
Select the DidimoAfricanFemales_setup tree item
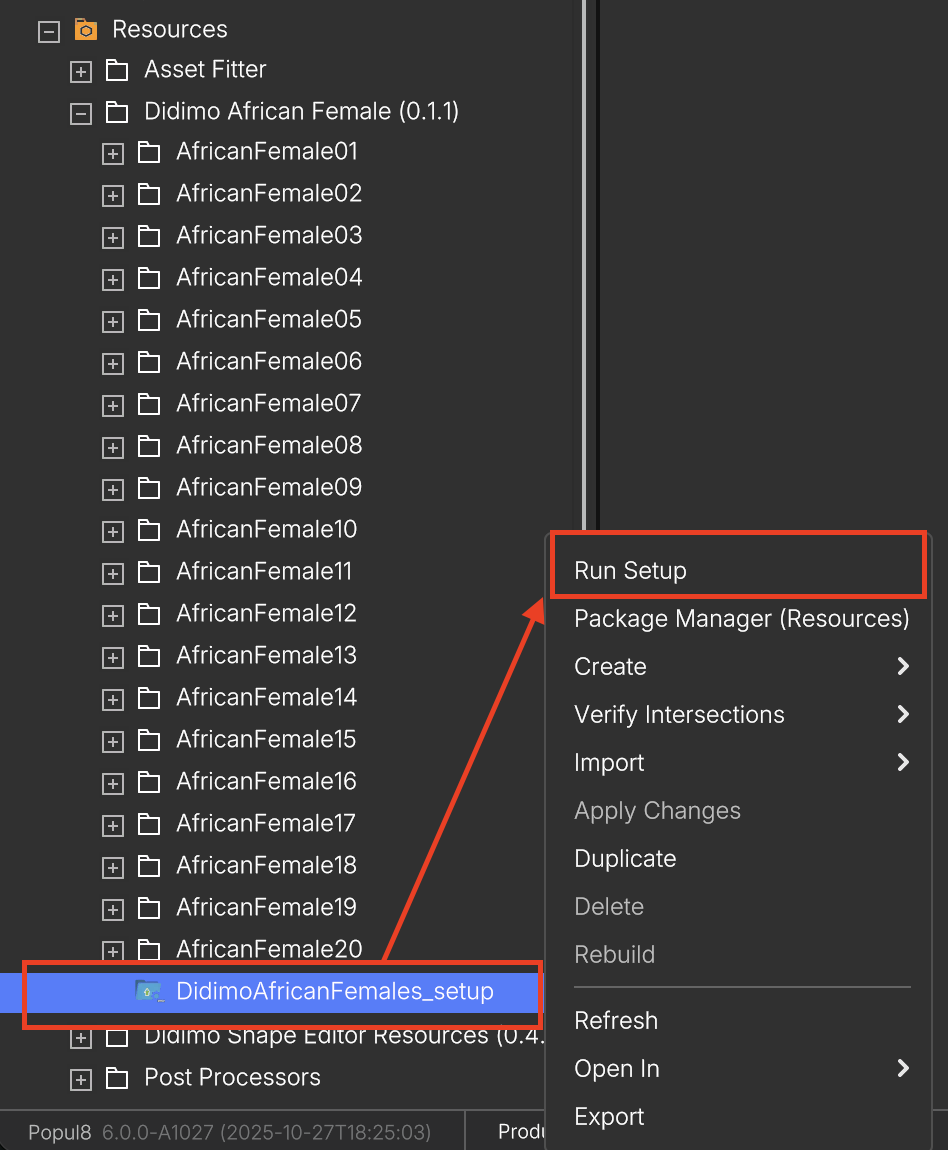271,992
